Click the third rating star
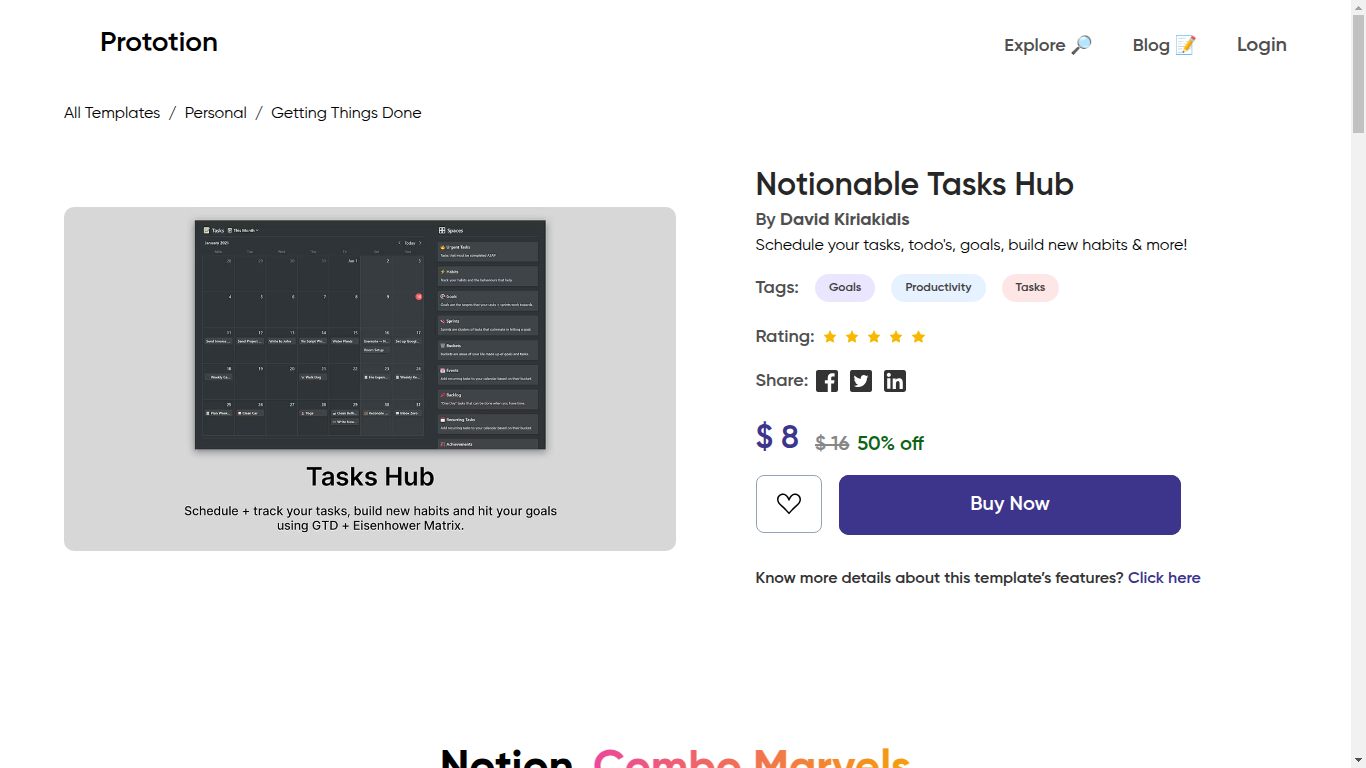The image size is (1366, 768). [874, 337]
